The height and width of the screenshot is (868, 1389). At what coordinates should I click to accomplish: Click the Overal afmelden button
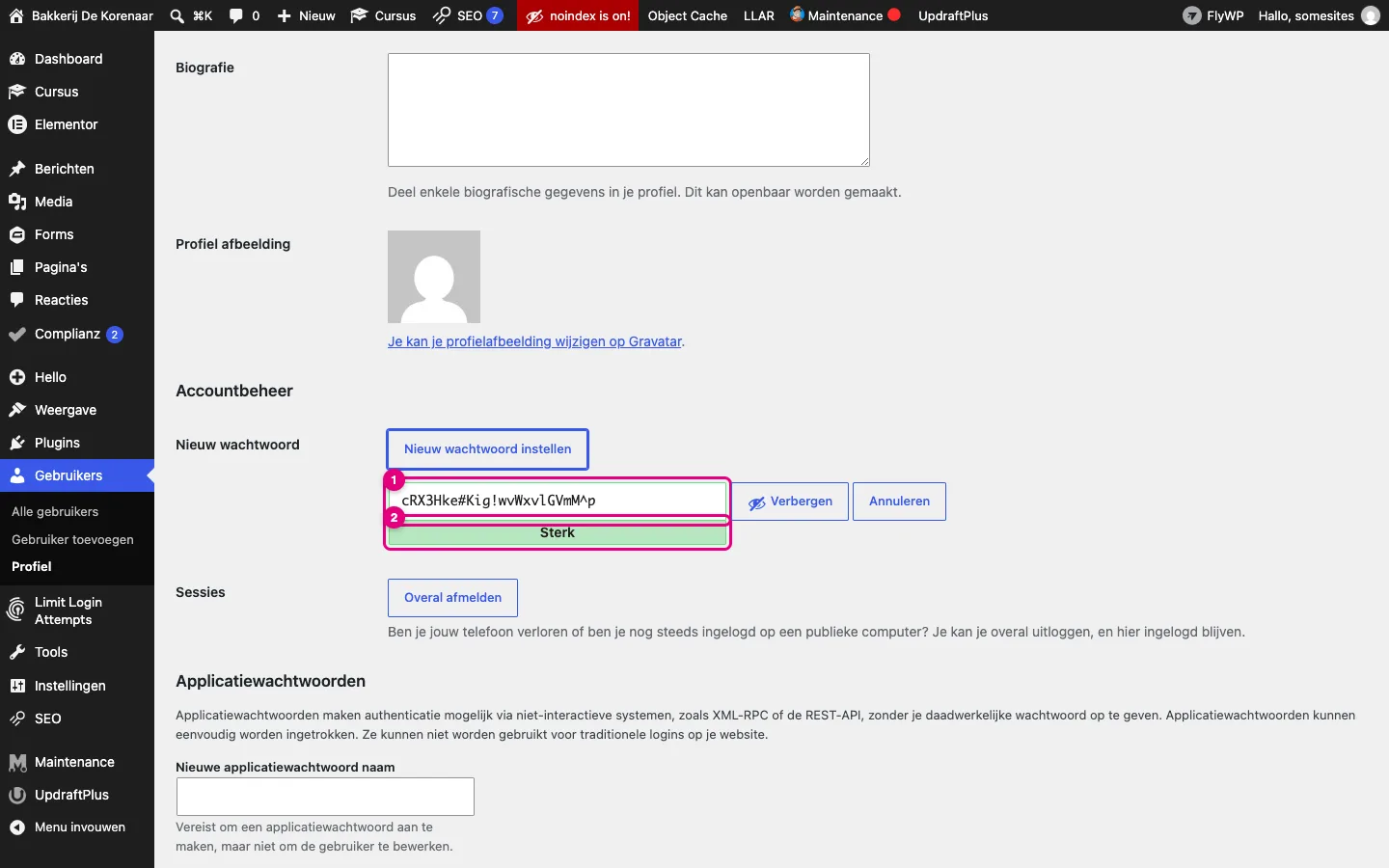[x=452, y=598]
